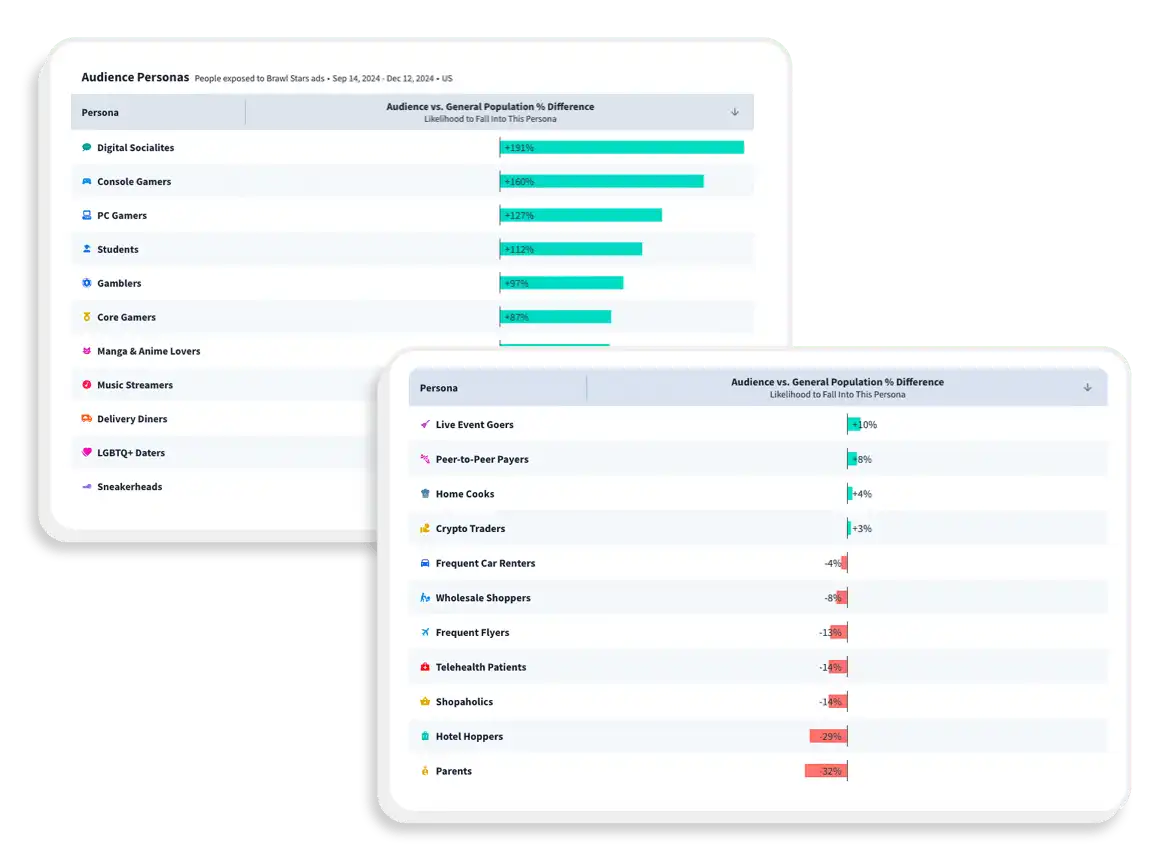This screenshot has height=861, width=1170.
Task: Click the Telehealth Patients medical icon
Action: tap(424, 667)
